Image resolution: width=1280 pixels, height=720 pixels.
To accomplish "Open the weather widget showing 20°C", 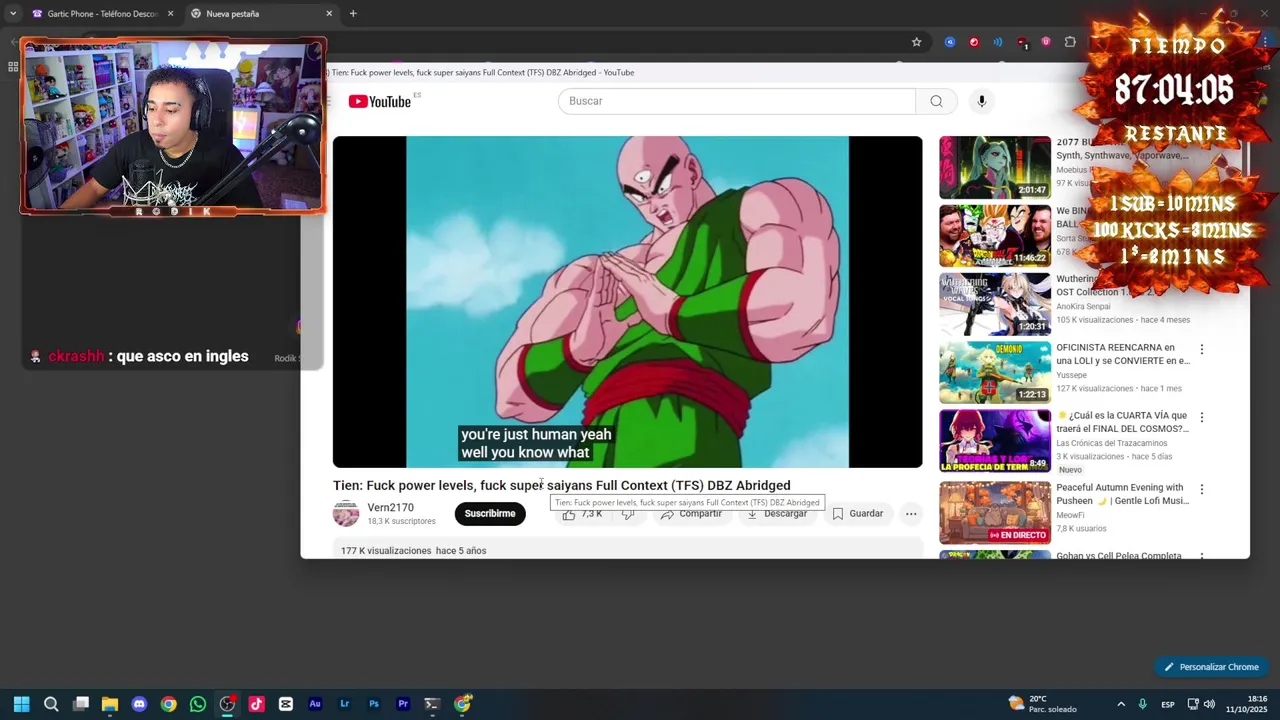I will (1043, 704).
